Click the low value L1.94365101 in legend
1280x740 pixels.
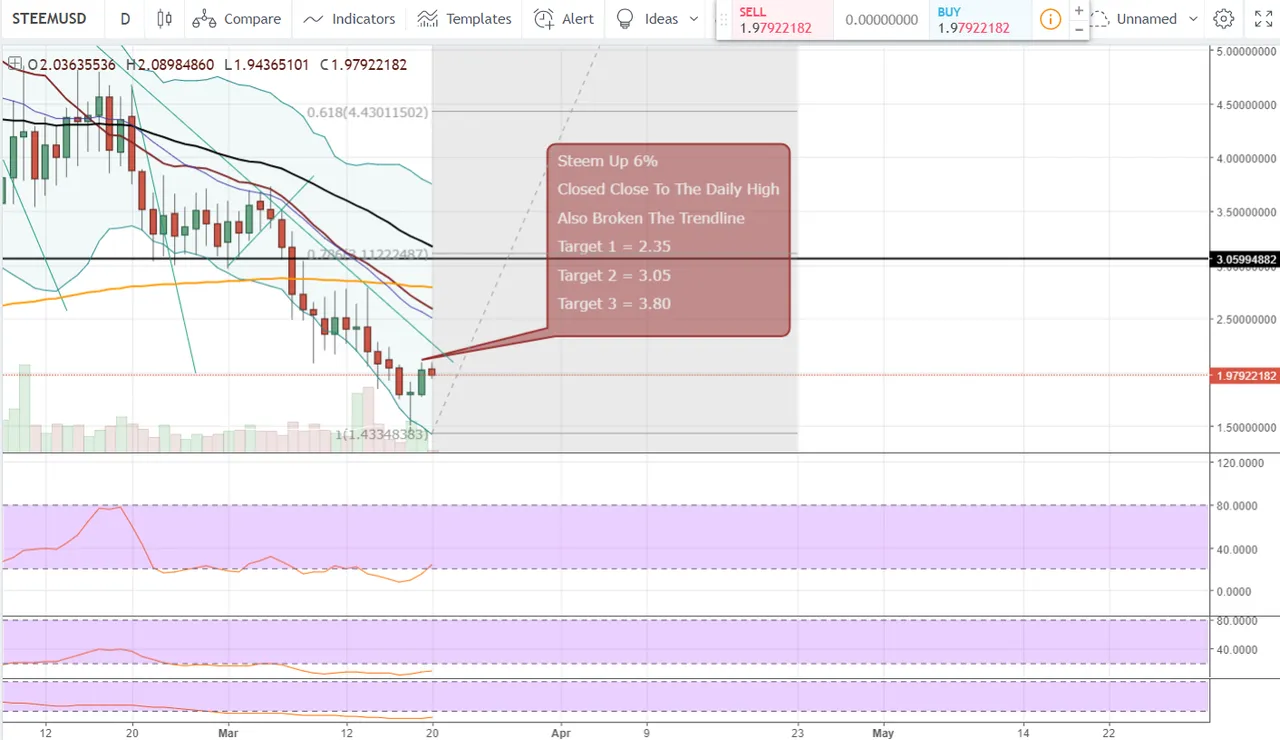tap(266, 64)
